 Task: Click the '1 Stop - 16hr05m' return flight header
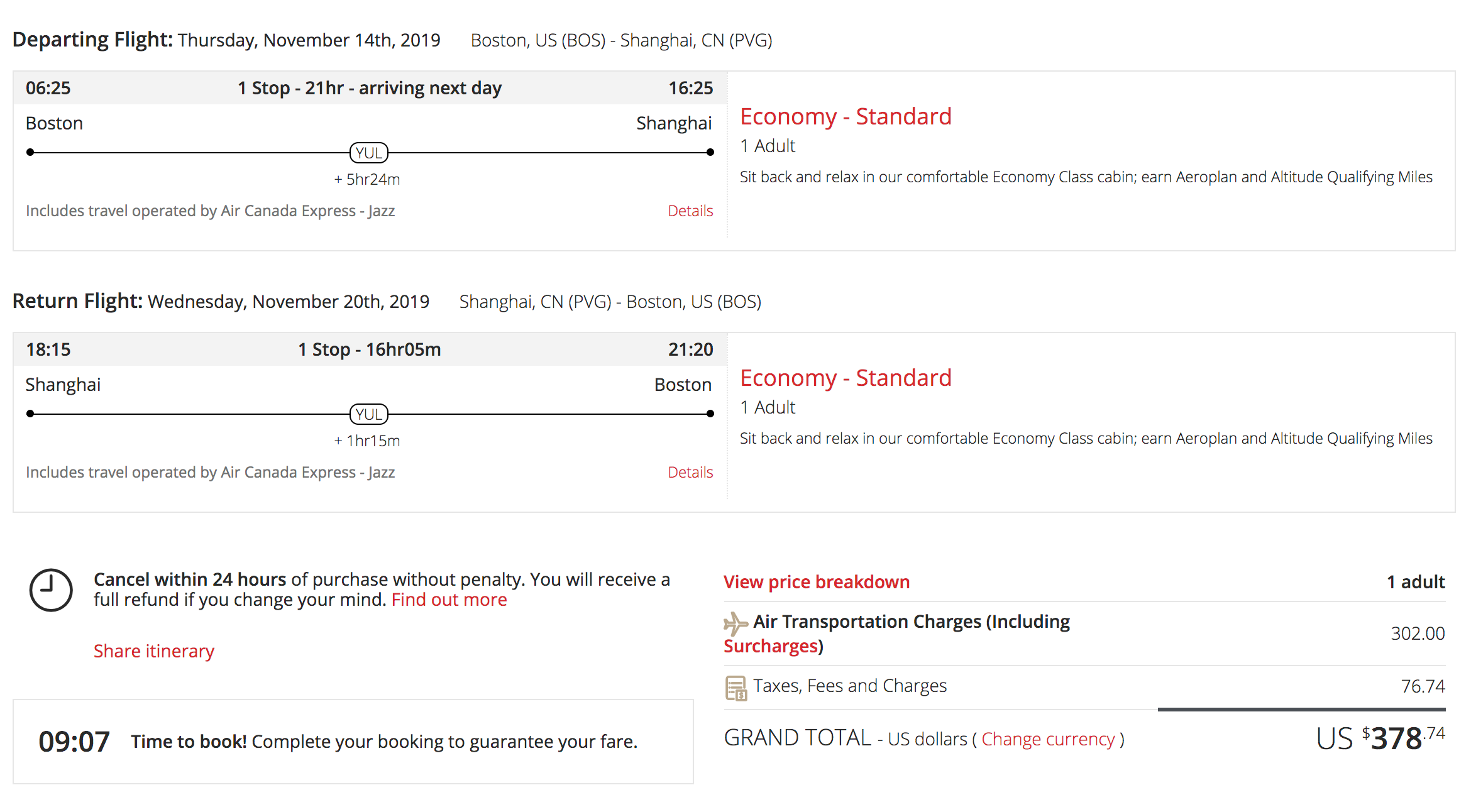(x=370, y=350)
